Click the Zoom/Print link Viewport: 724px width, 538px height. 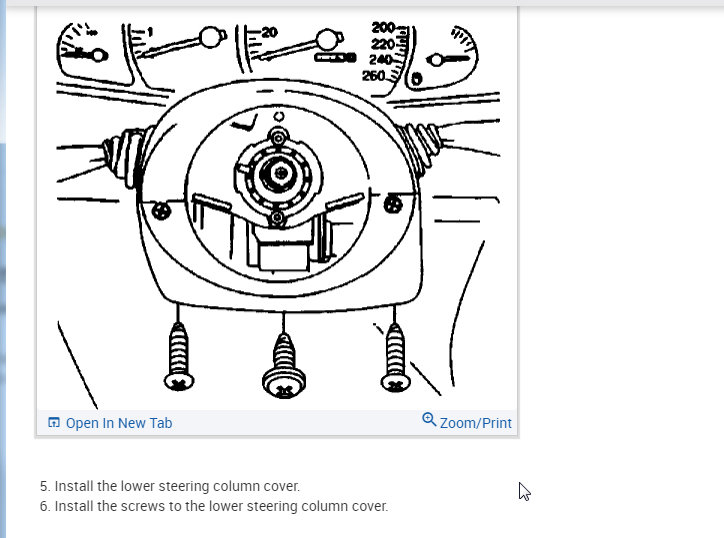tap(475, 423)
